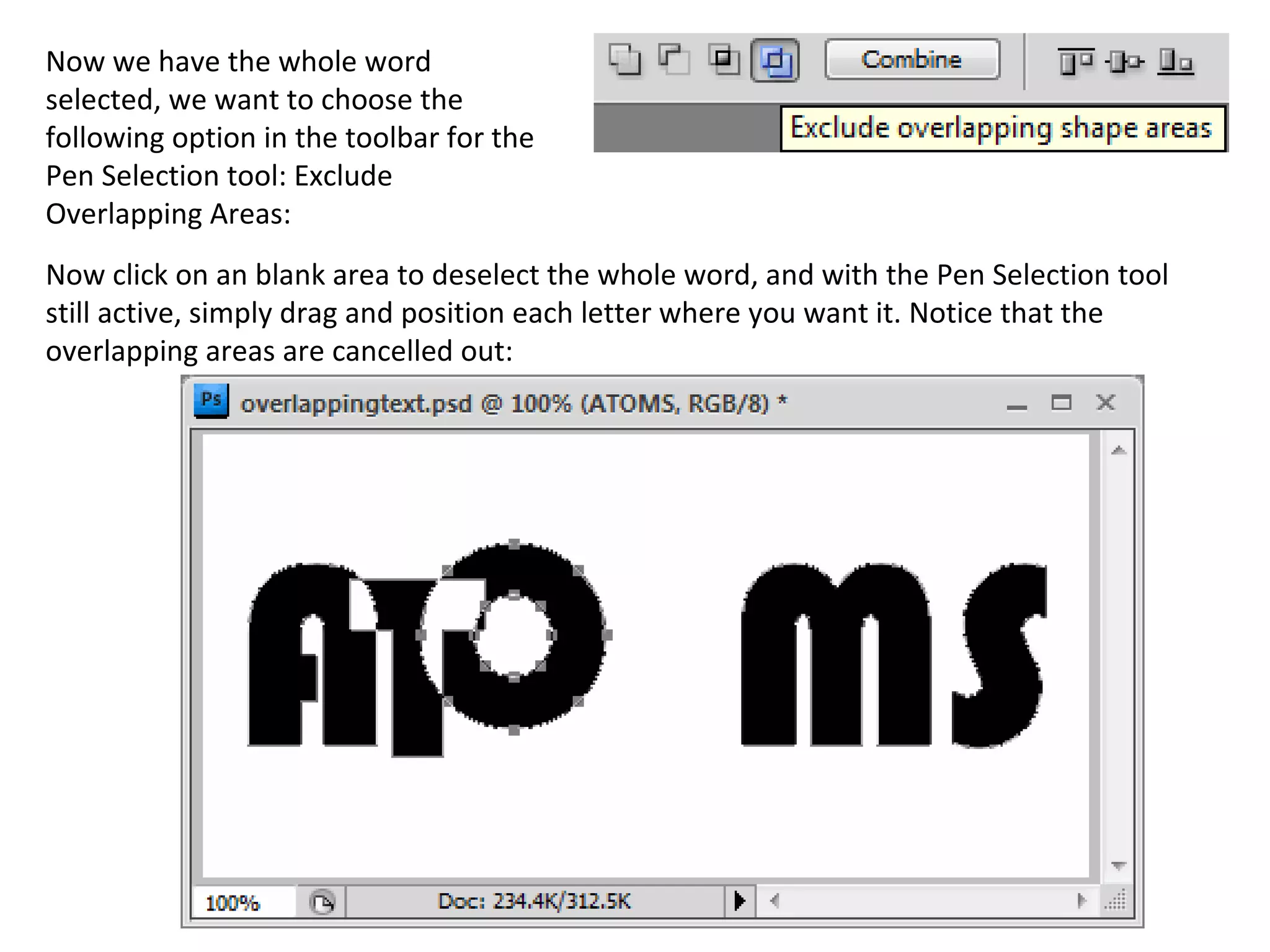Screen dimensions: 1270x952
Task: Click the 100% zoom field
Action: 243,902
